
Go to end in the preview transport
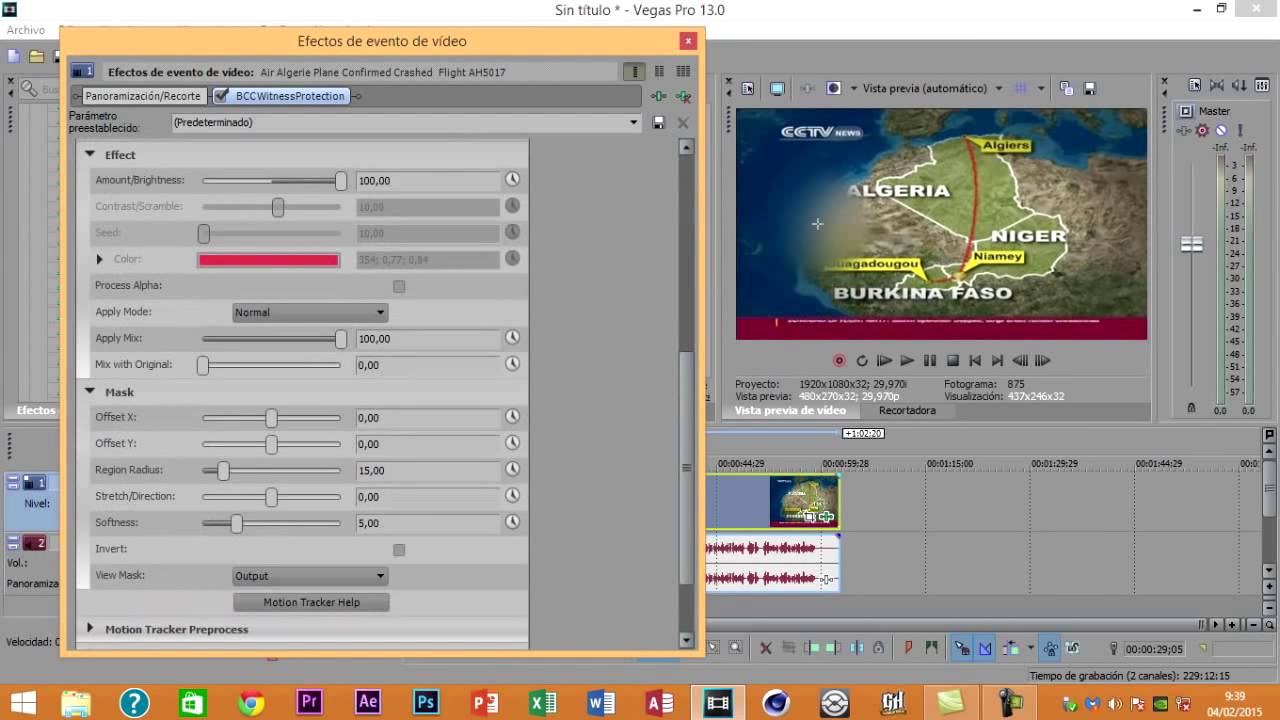coord(997,361)
